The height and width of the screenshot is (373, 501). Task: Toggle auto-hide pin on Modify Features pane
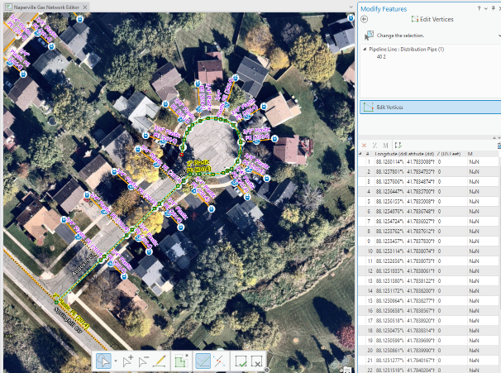point(493,8)
